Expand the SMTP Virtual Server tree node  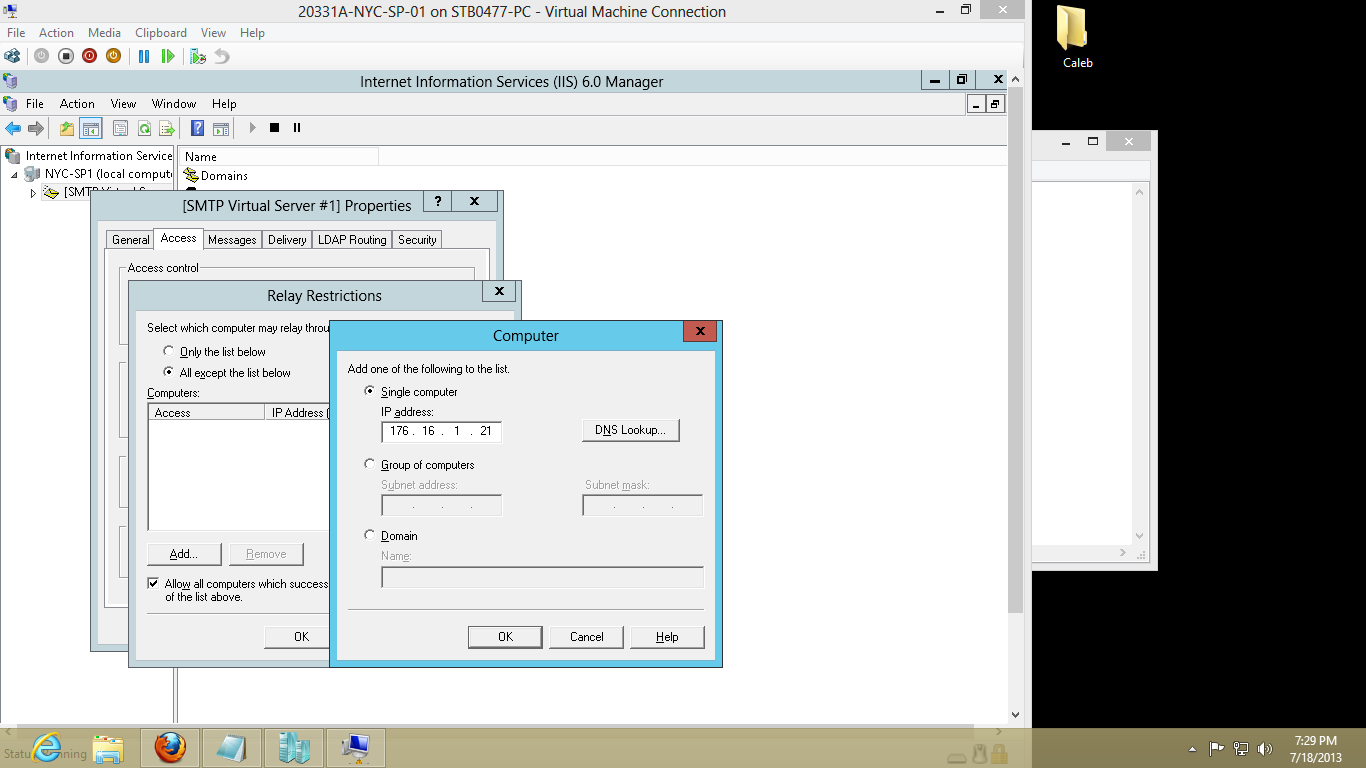click(33, 193)
